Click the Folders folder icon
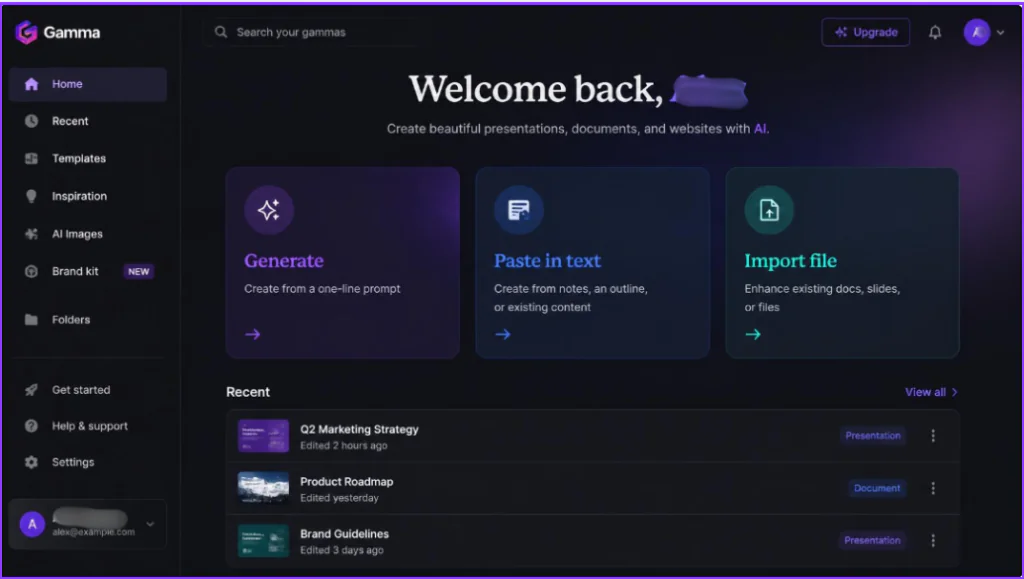Image resolution: width=1024 pixels, height=579 pixels. click(31, 320)
